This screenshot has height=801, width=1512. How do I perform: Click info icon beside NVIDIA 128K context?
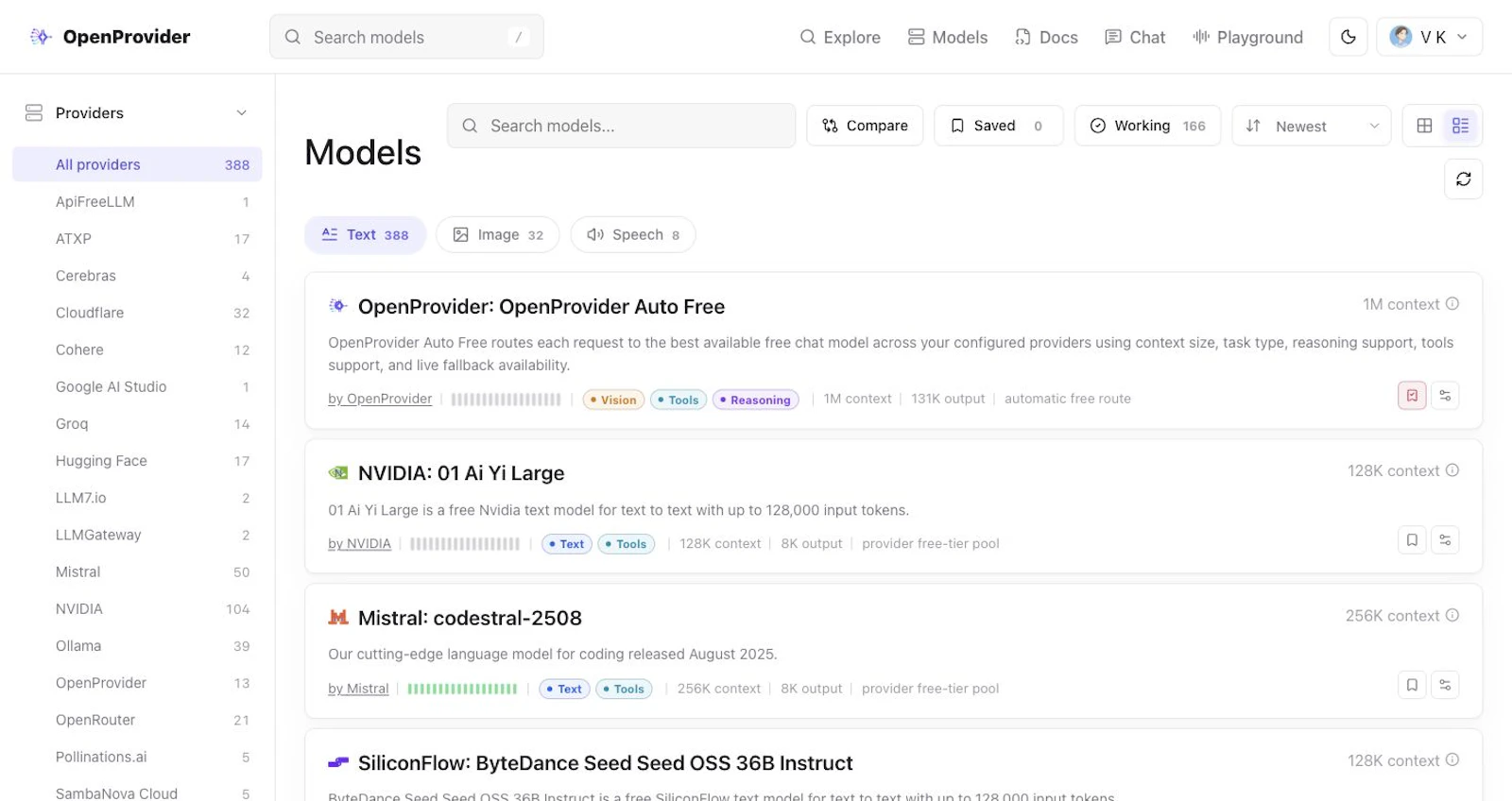tap(1452, 470)
